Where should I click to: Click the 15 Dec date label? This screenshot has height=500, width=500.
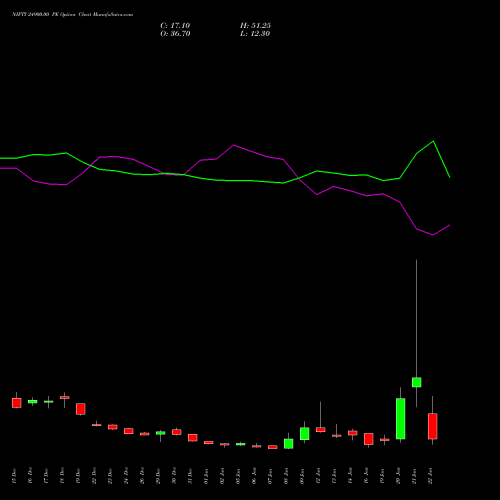14,476
